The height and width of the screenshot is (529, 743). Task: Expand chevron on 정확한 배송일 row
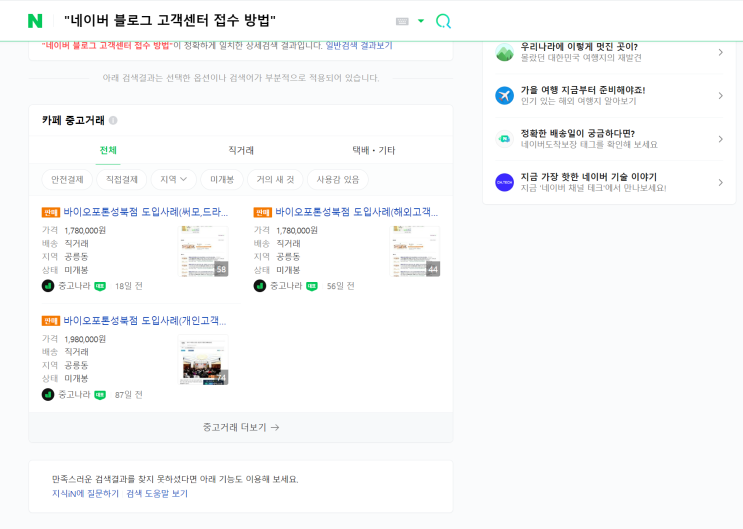(x=720, y=139)
